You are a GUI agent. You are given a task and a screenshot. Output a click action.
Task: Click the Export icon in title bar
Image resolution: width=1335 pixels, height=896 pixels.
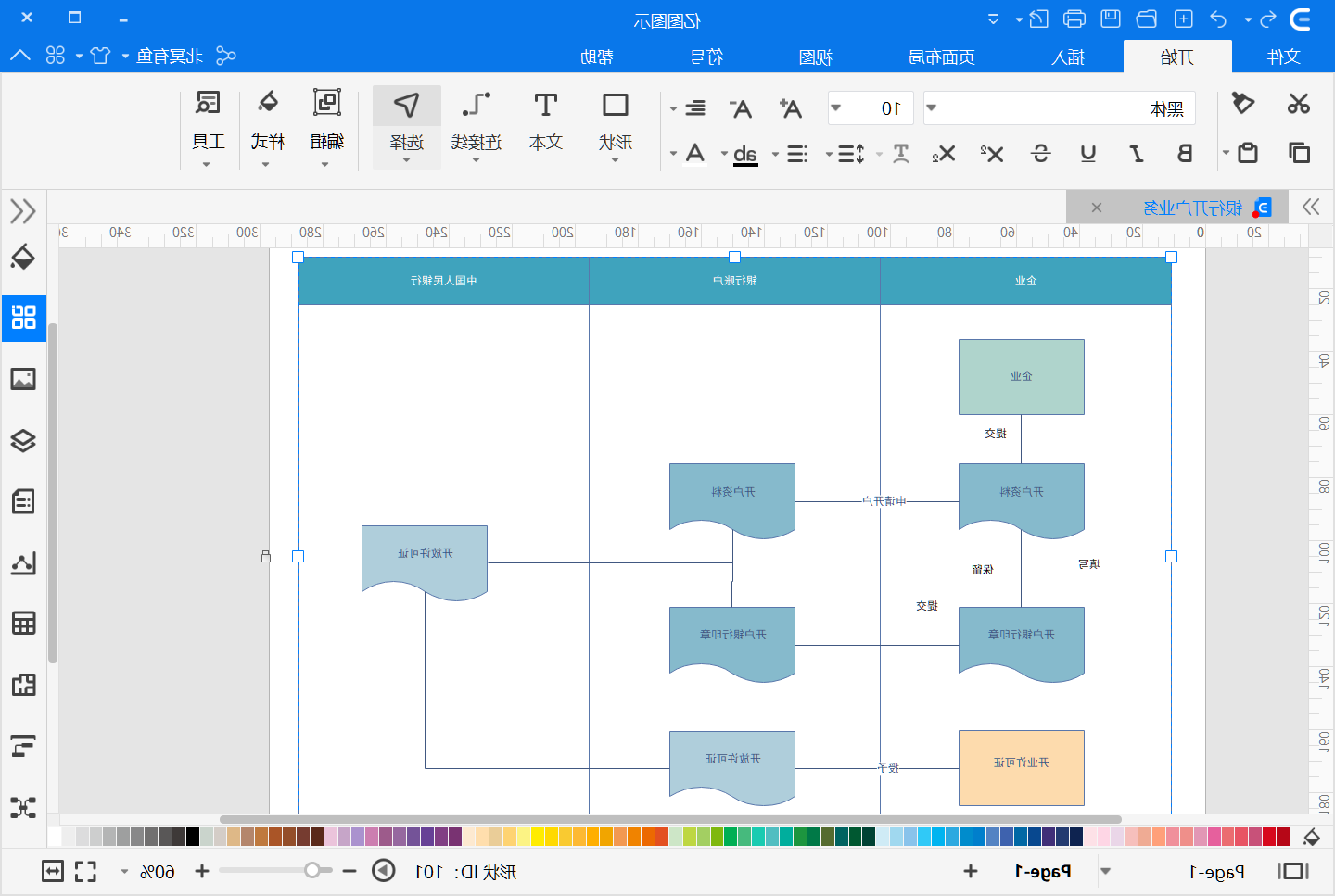point(1038,19)
